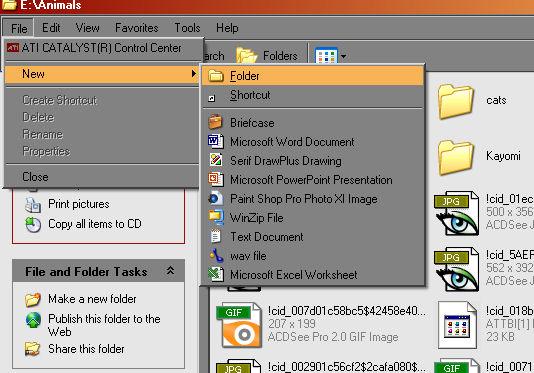534x373 pixels.
Task: Select the !cid_5AEF JPG file icon
Action: (456, 269)
